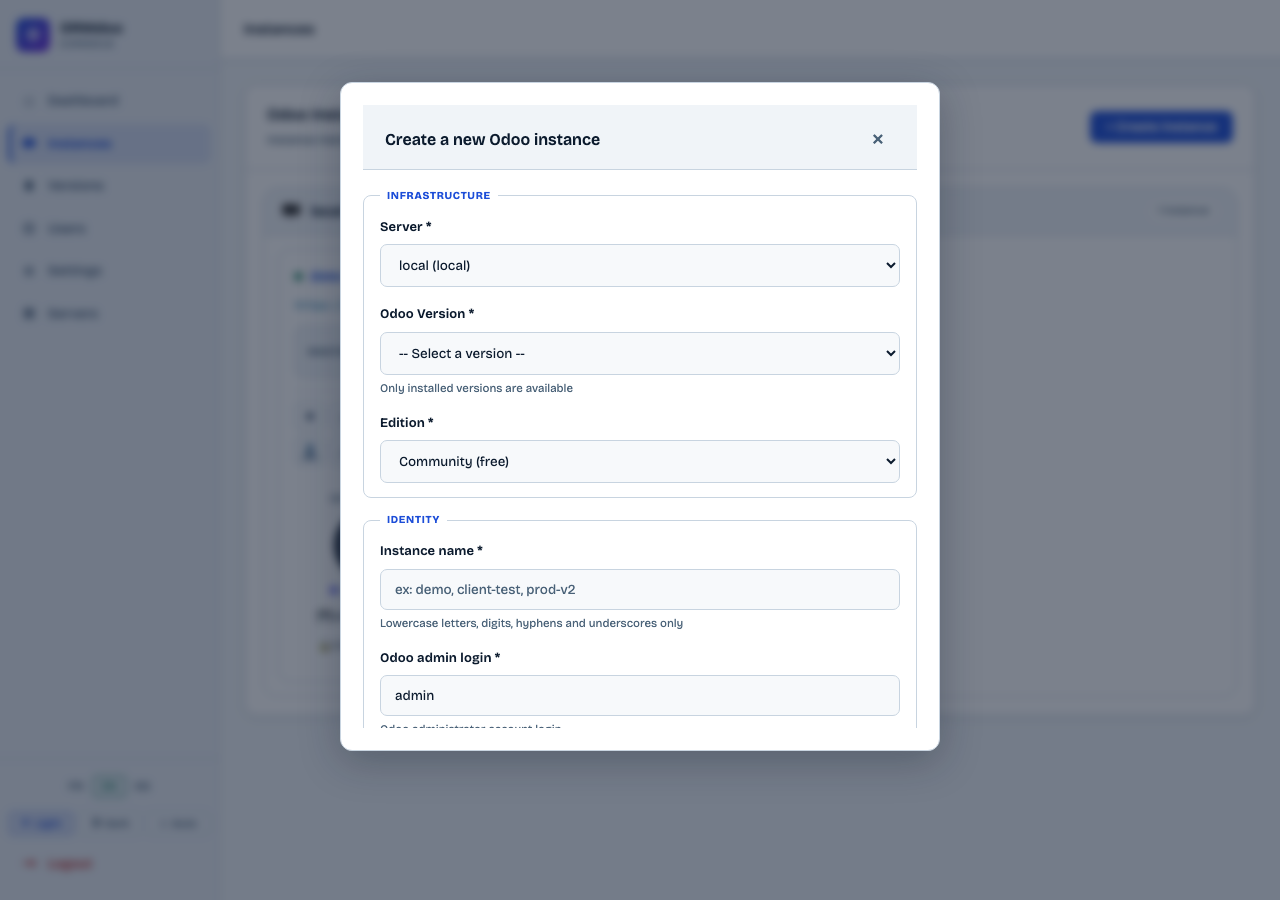
Task: Click the 'Instance name *' field label
Action: click(x=431, y=551)
